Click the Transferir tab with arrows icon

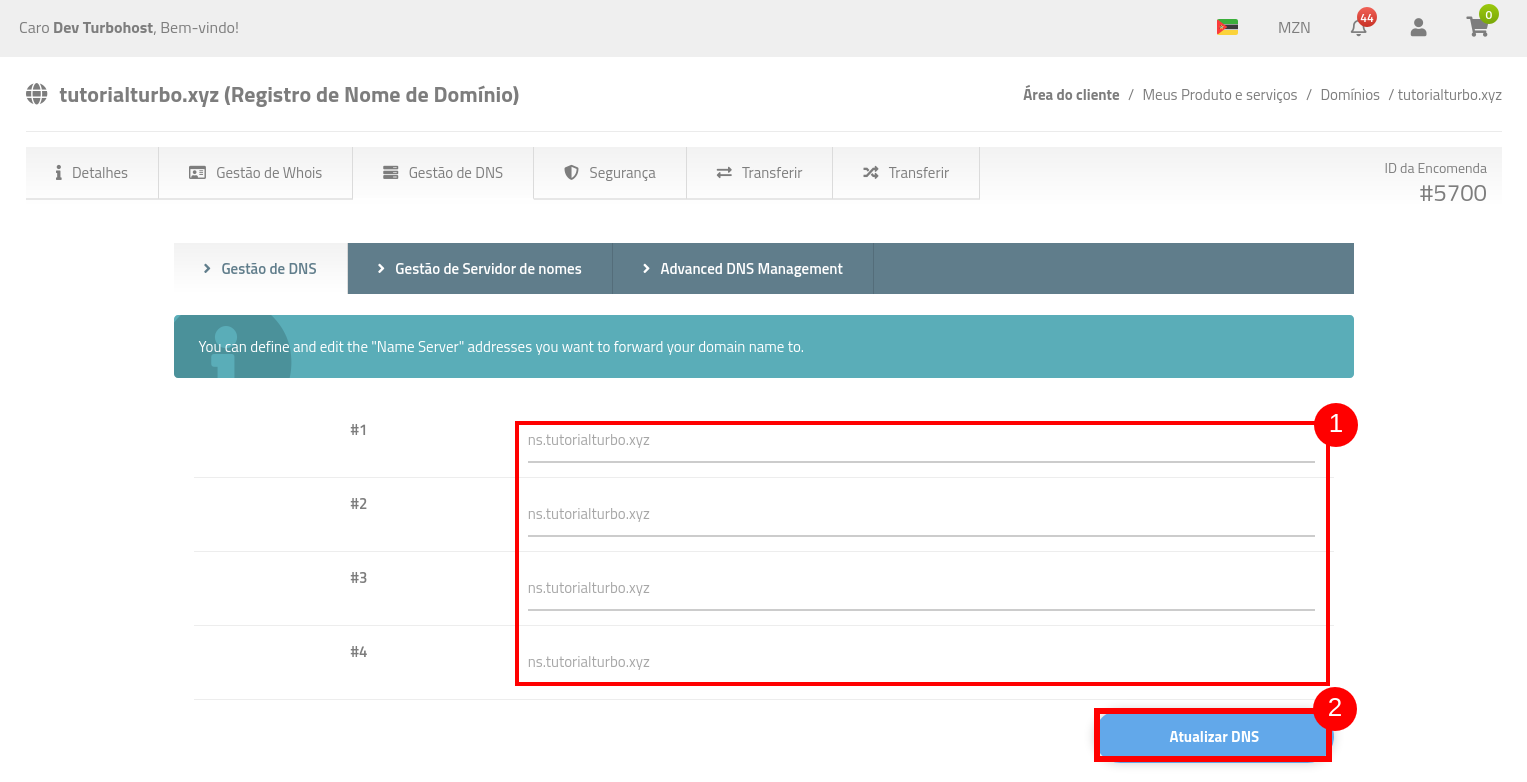pyautogui.click(x=760, y=173)
